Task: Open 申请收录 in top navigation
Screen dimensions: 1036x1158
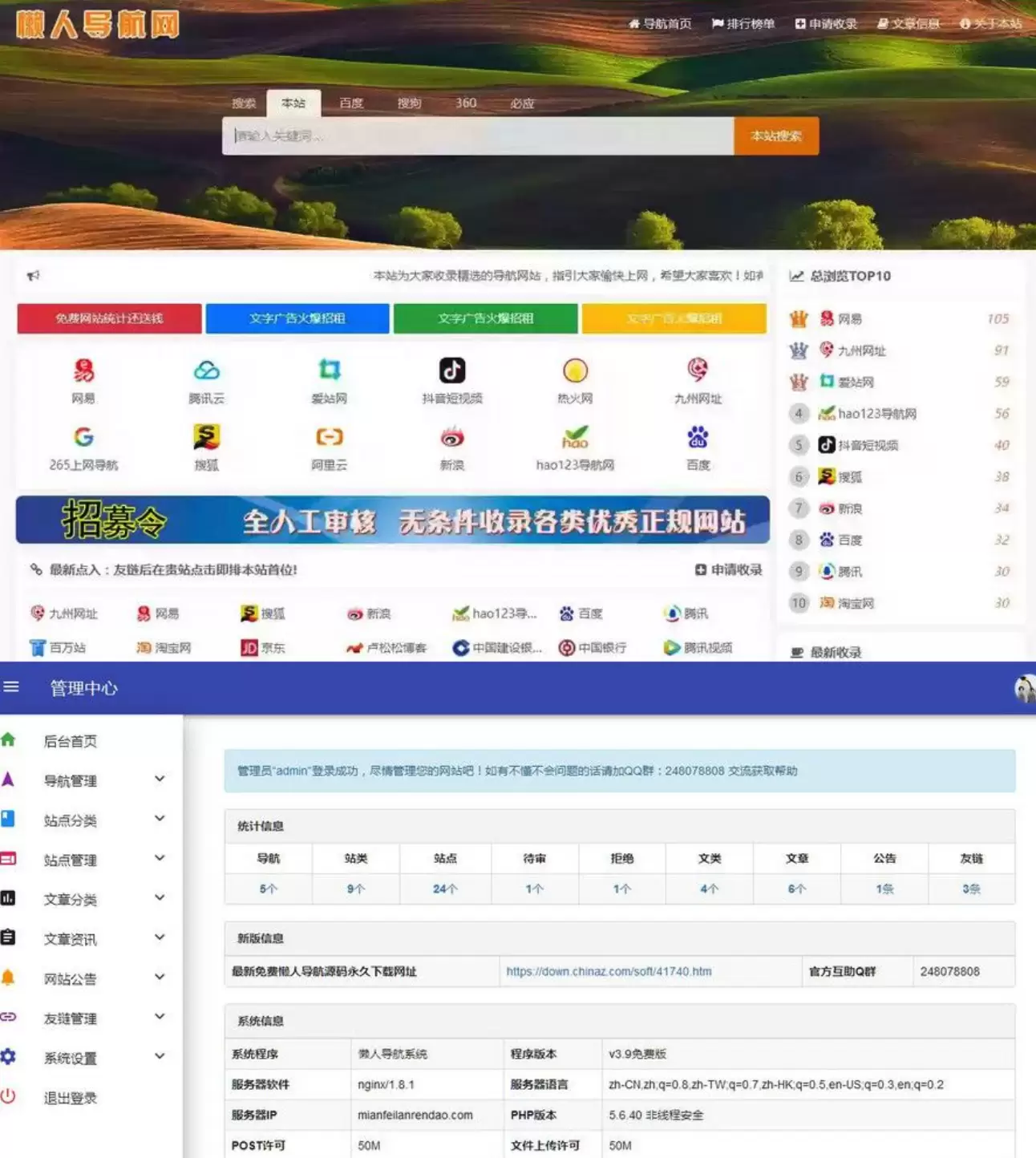Action: [826, 24]
